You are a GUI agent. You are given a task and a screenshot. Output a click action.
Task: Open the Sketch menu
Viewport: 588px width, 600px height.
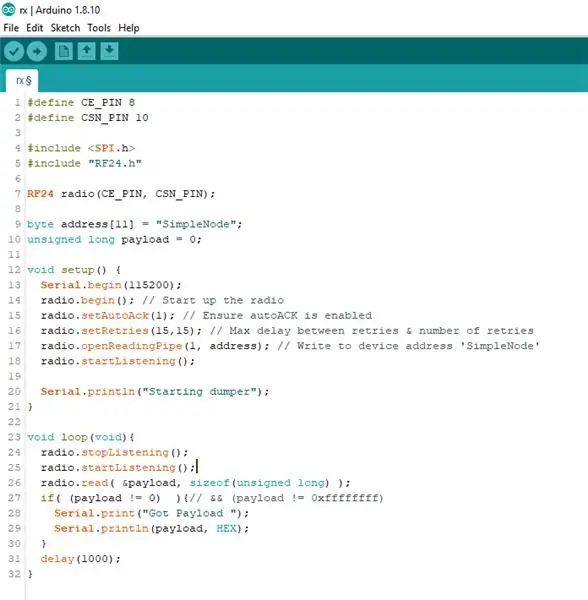(65, 28)
